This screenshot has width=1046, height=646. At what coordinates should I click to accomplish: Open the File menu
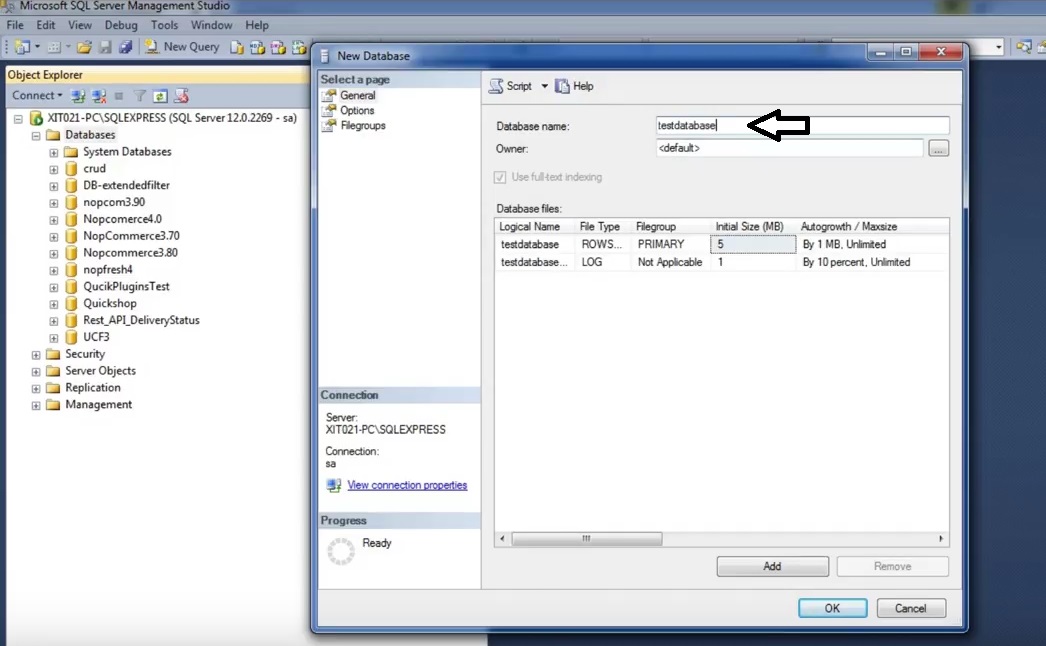(x=15, y=25)
